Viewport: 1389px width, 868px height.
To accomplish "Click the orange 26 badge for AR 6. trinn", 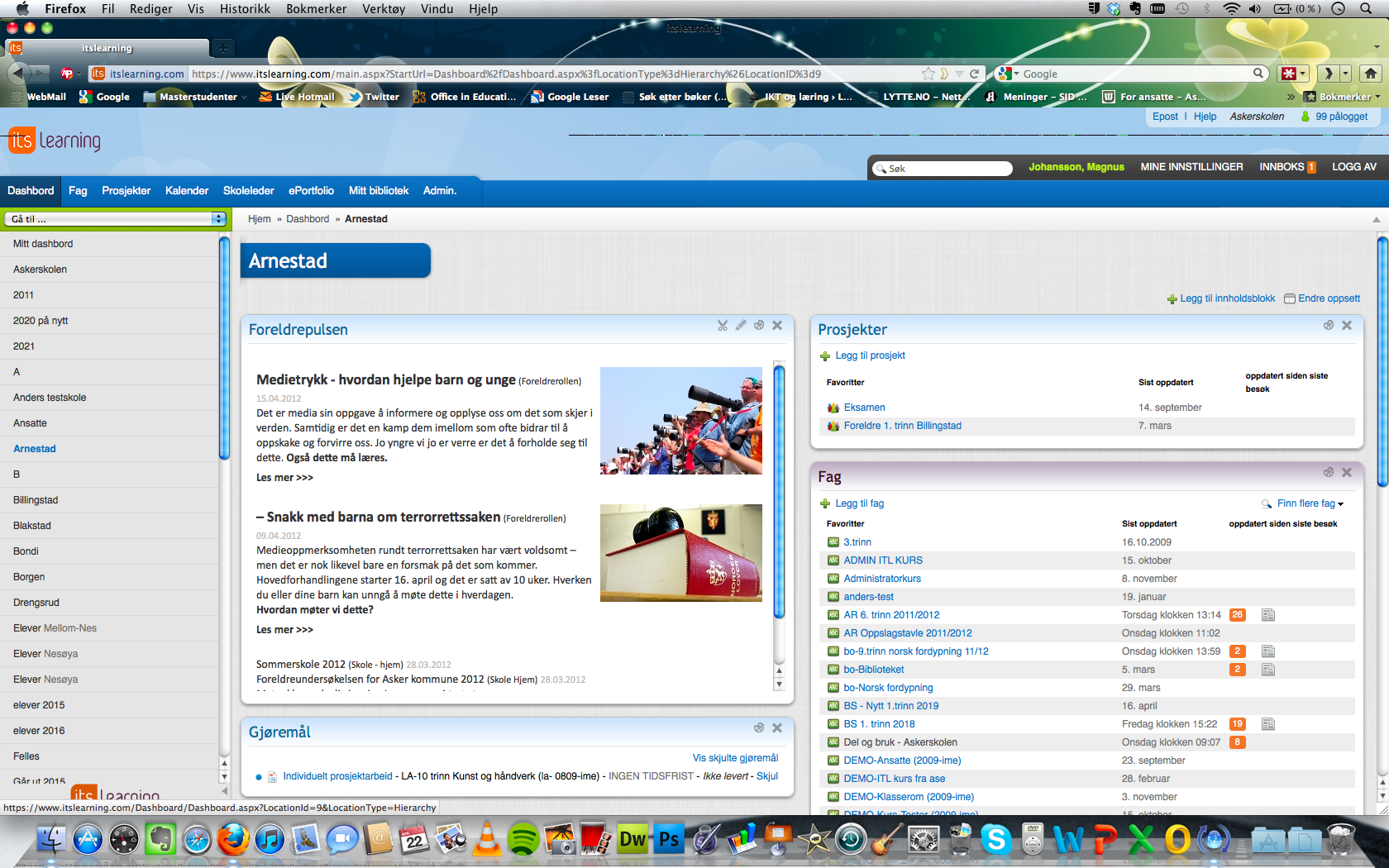I will pos(1237,615).
